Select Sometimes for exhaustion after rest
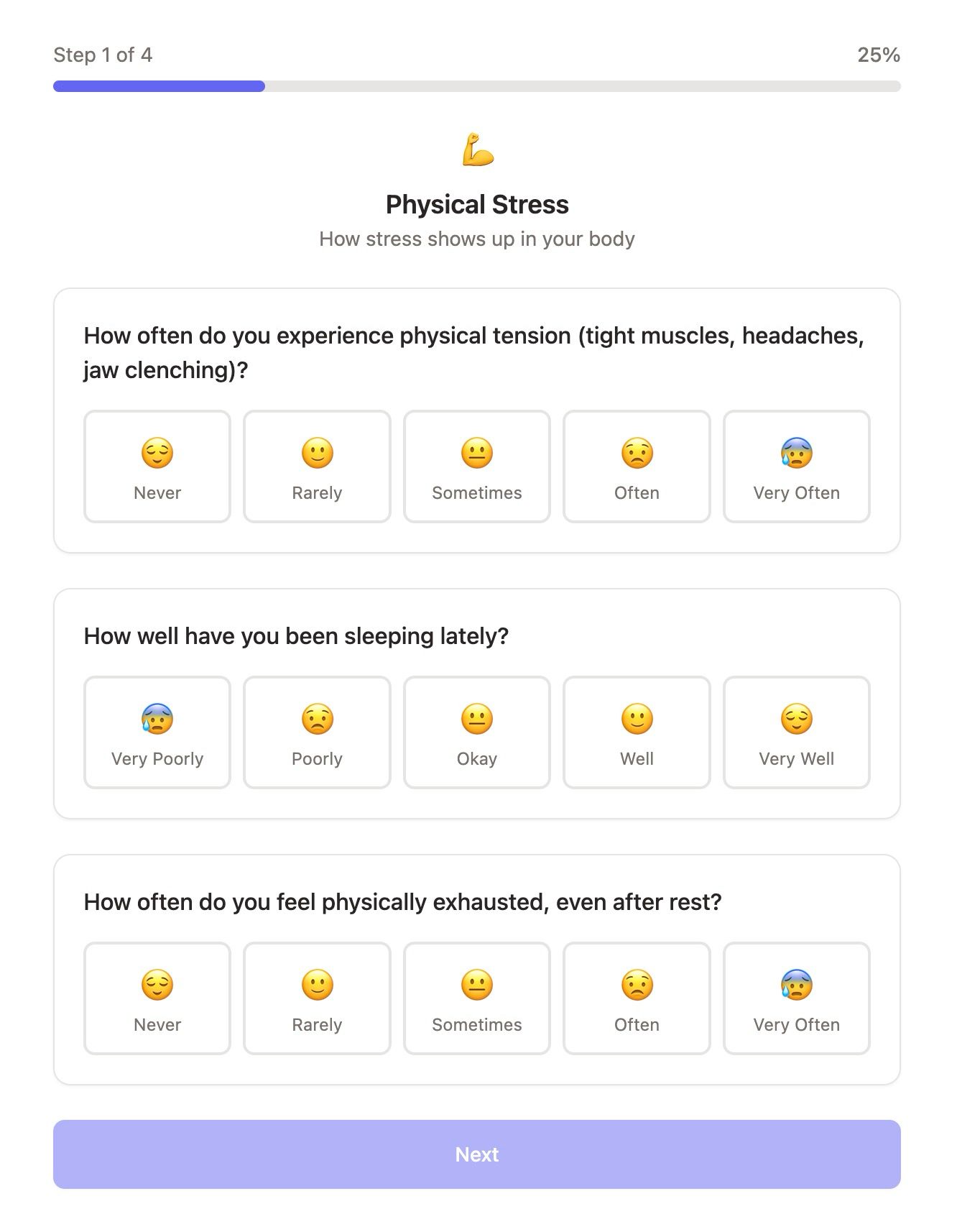957x1232 pixels. click(477, 998)
